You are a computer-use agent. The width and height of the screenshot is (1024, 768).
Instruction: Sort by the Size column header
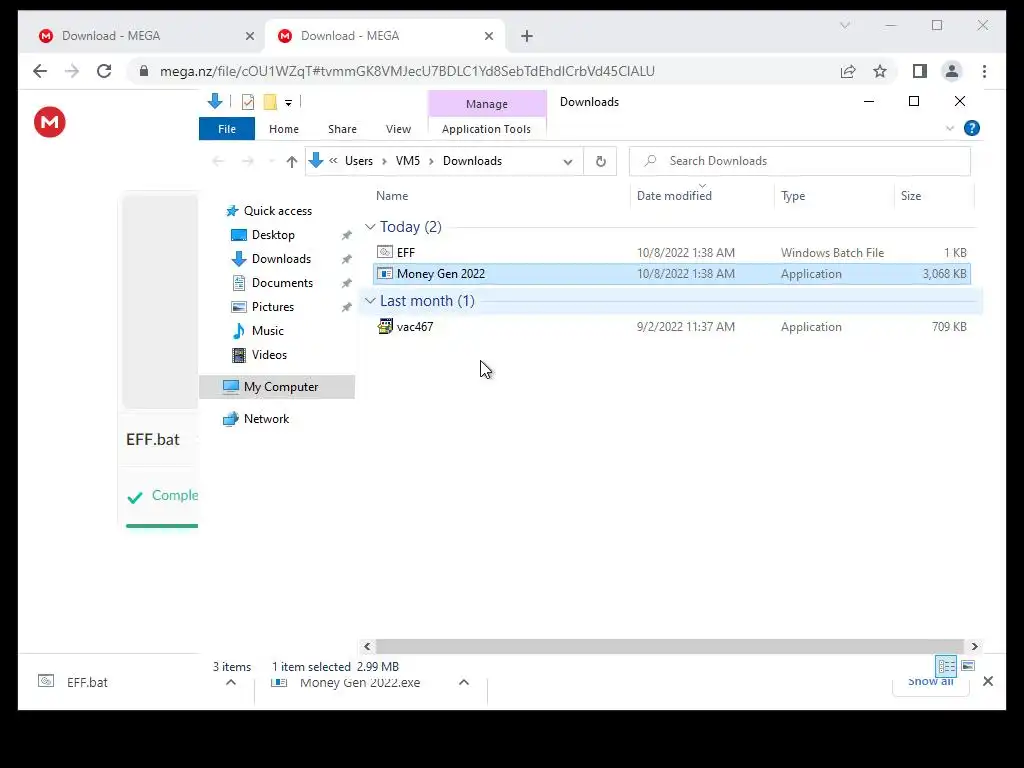[x=910, y=196]
